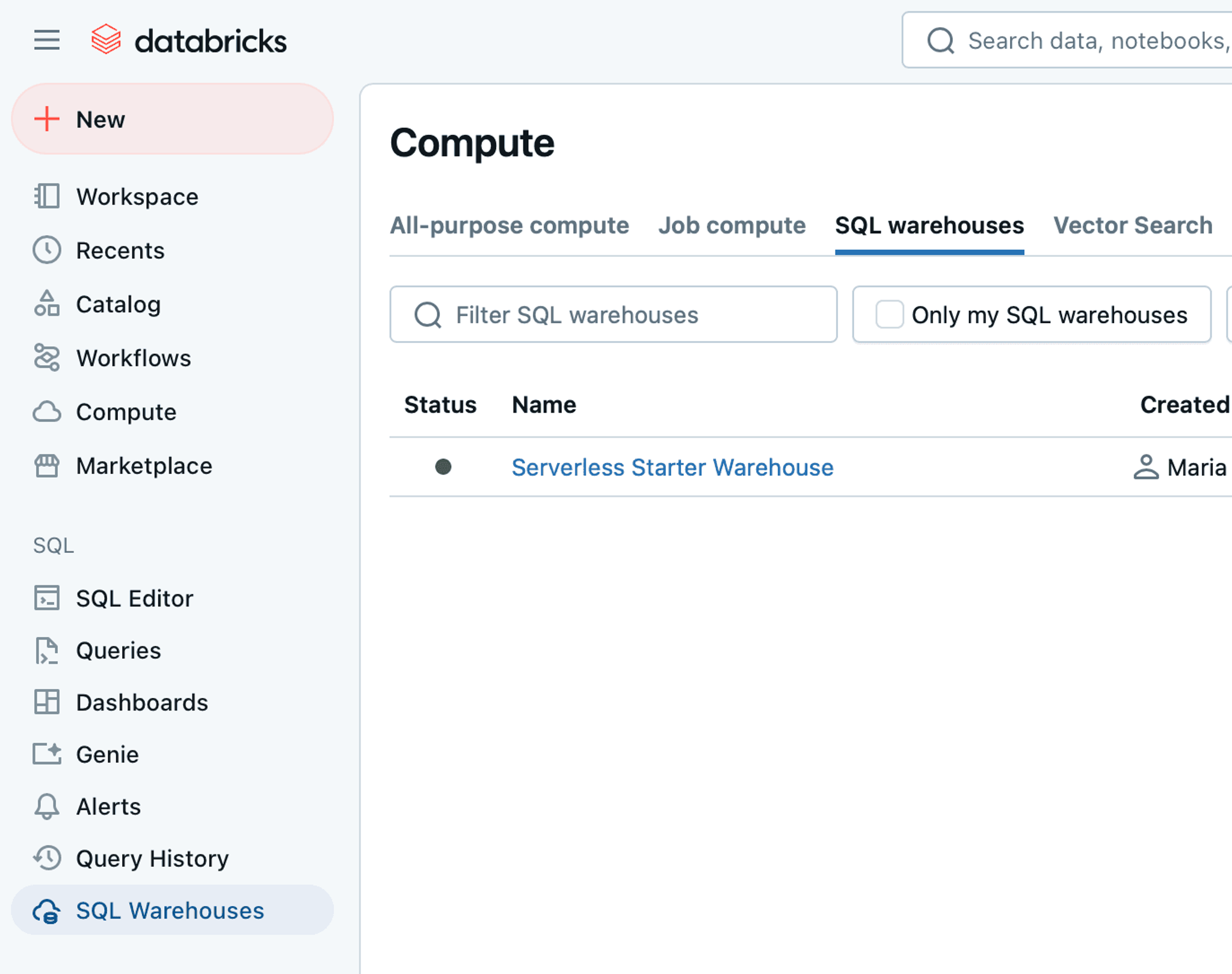Click the Databricks logo
This screenshot has height=974, width=1232.
tap(106, 40)
